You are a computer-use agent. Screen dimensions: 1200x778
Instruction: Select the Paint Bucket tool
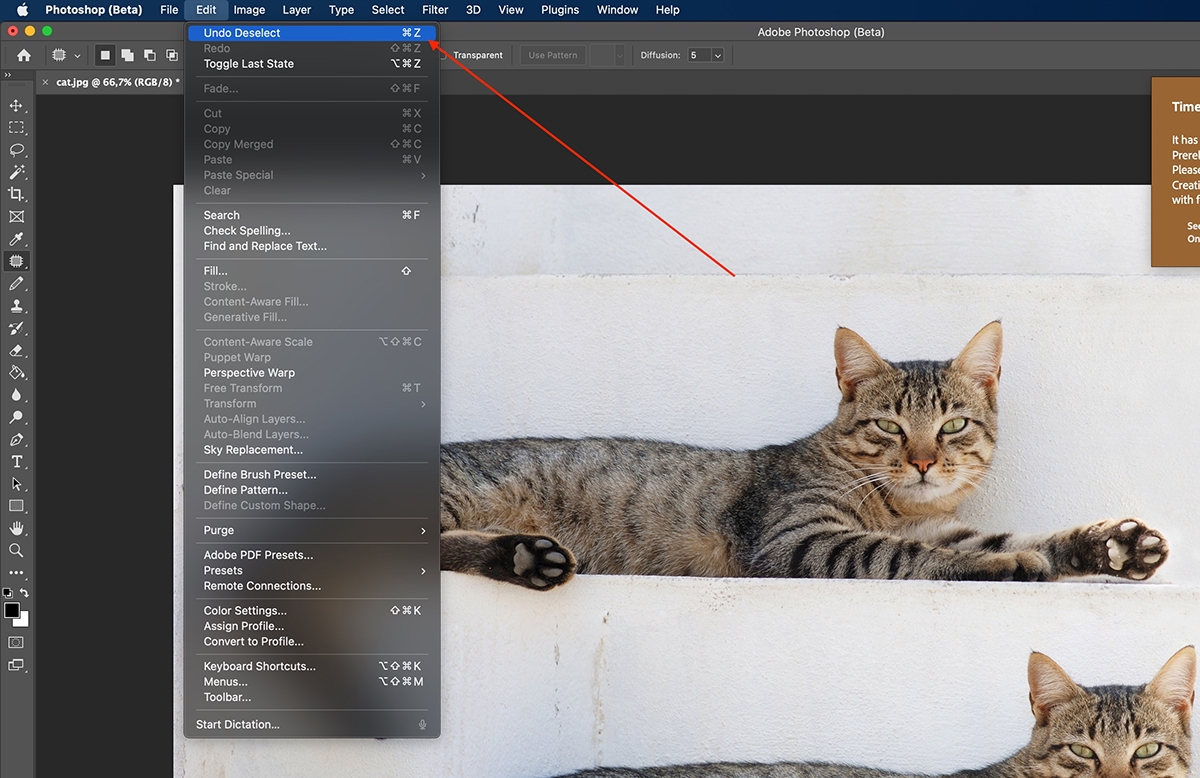point(16,372)
